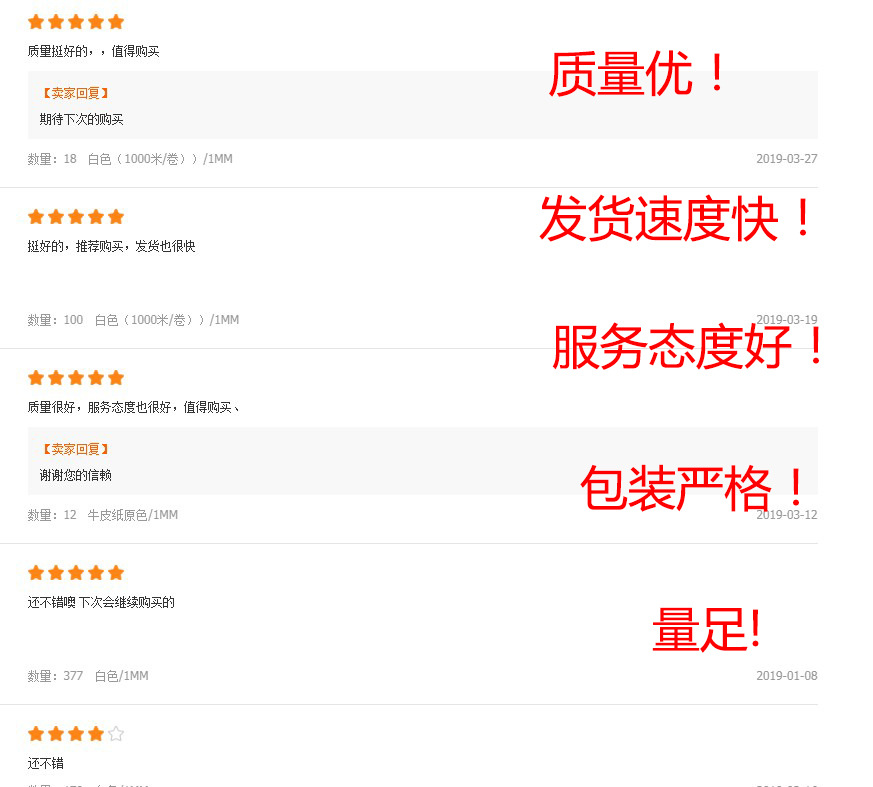This screenshot has width=873, height=787.
Task: Click the date 2019-01-08
Action: pyautogui.click(x=787, y=676)
